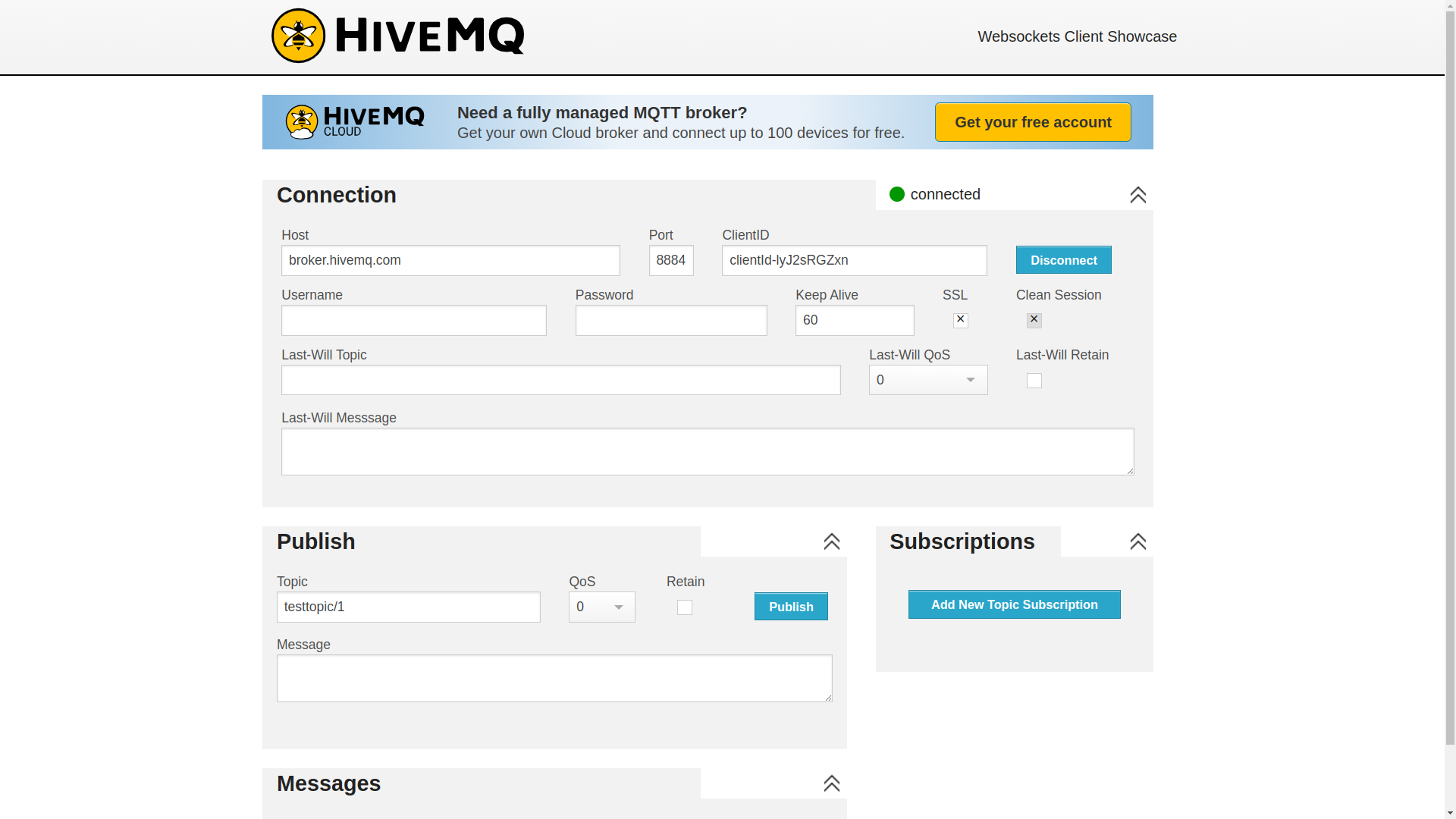Click the Last-Will Topic input field
The height and width of the screenshot is (819, 1456).
point(560,380)
